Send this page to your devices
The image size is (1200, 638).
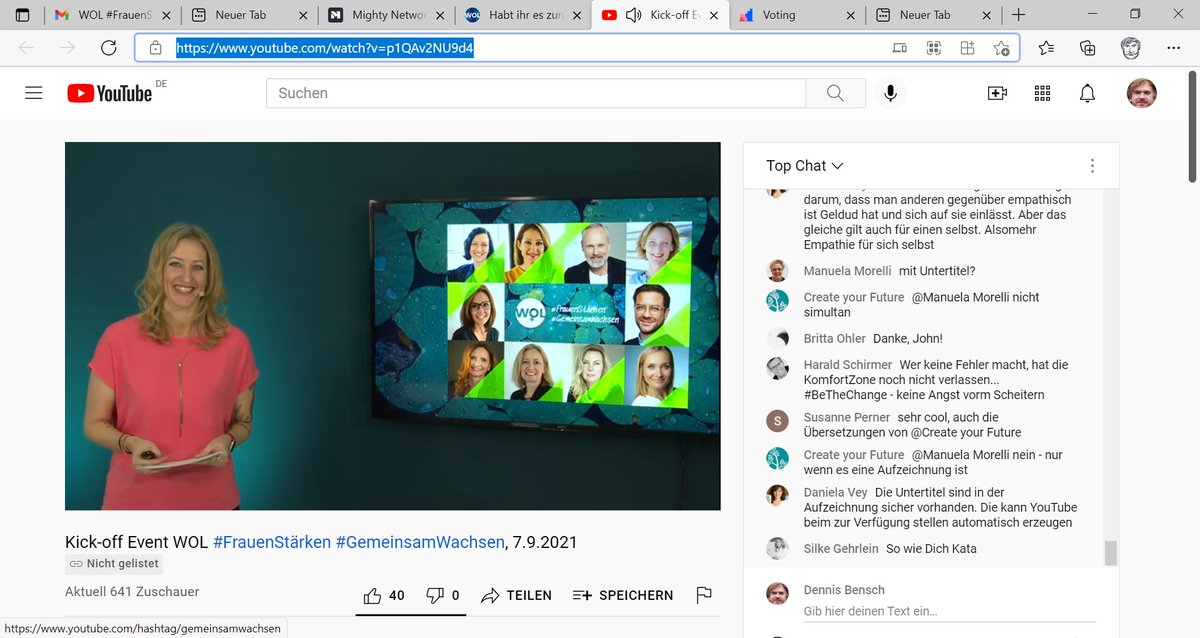pos(899,48)
